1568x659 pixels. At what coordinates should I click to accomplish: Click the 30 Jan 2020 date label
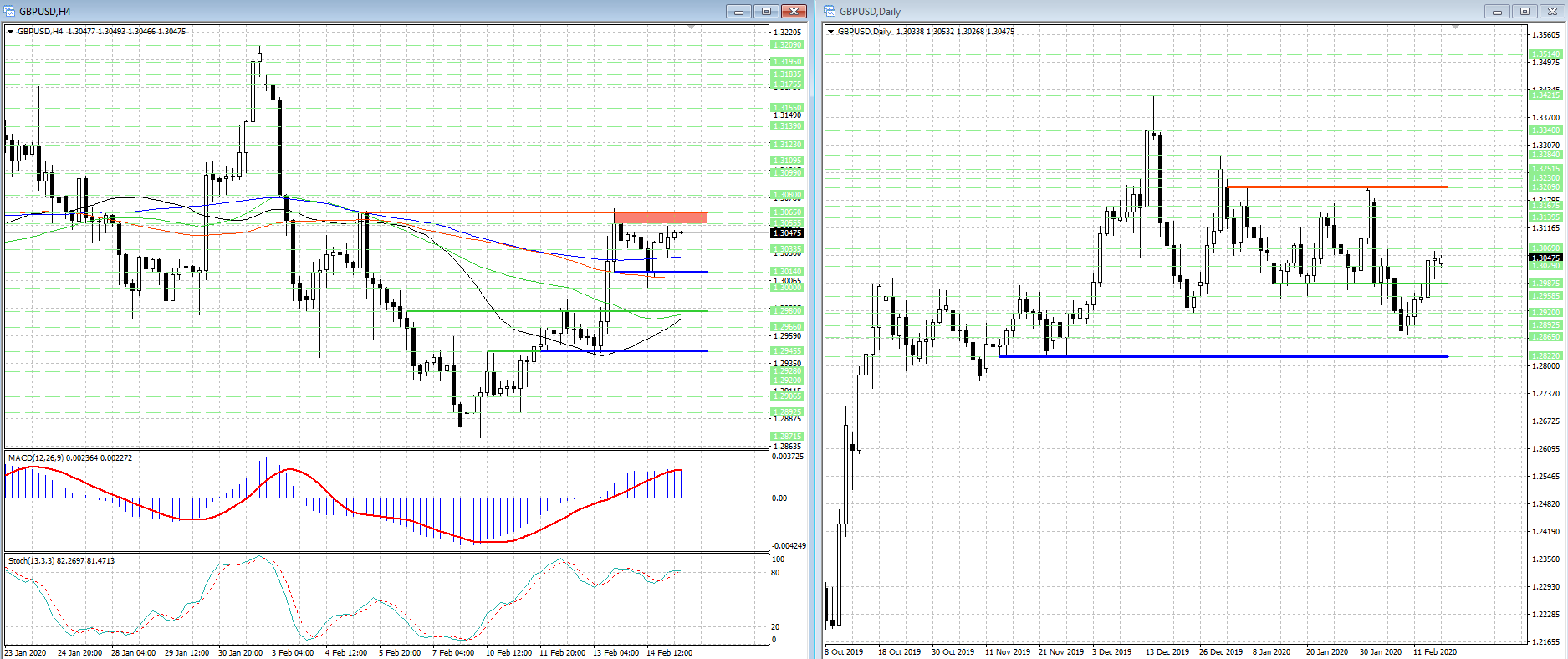click(1381, 652)
